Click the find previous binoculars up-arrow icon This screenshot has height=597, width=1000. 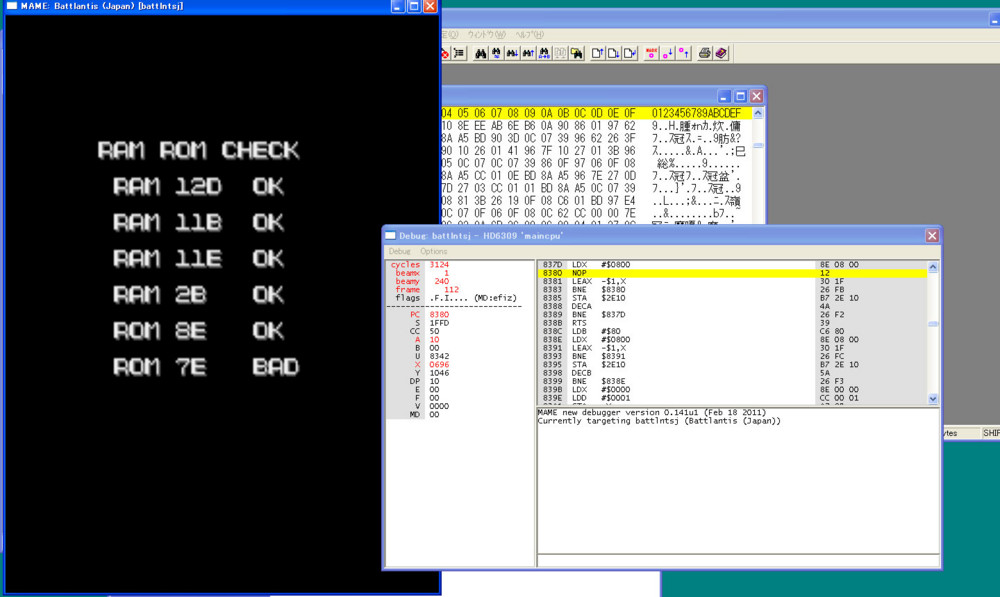(x=528, y=54)
